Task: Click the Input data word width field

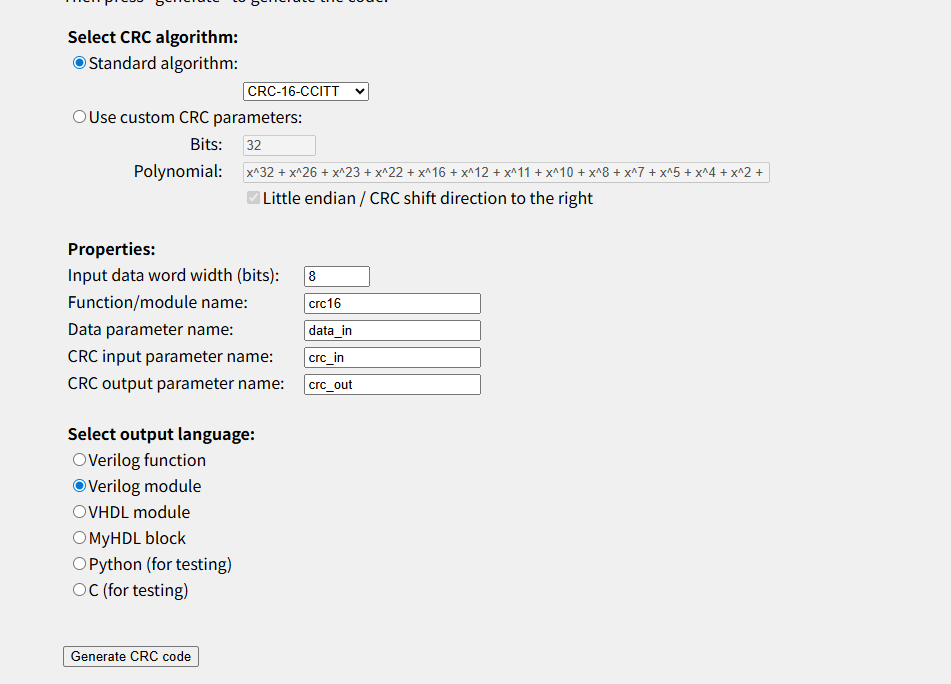Action: (x=337, y=276)
